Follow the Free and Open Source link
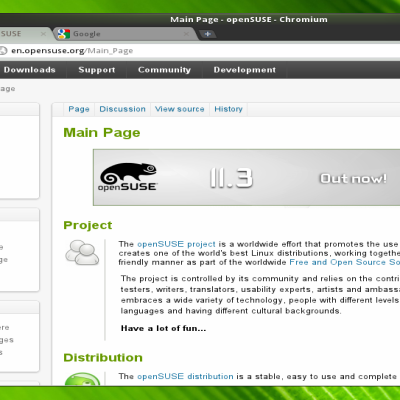The width and height of the screenshot is (400, 400). click(345, 262)
